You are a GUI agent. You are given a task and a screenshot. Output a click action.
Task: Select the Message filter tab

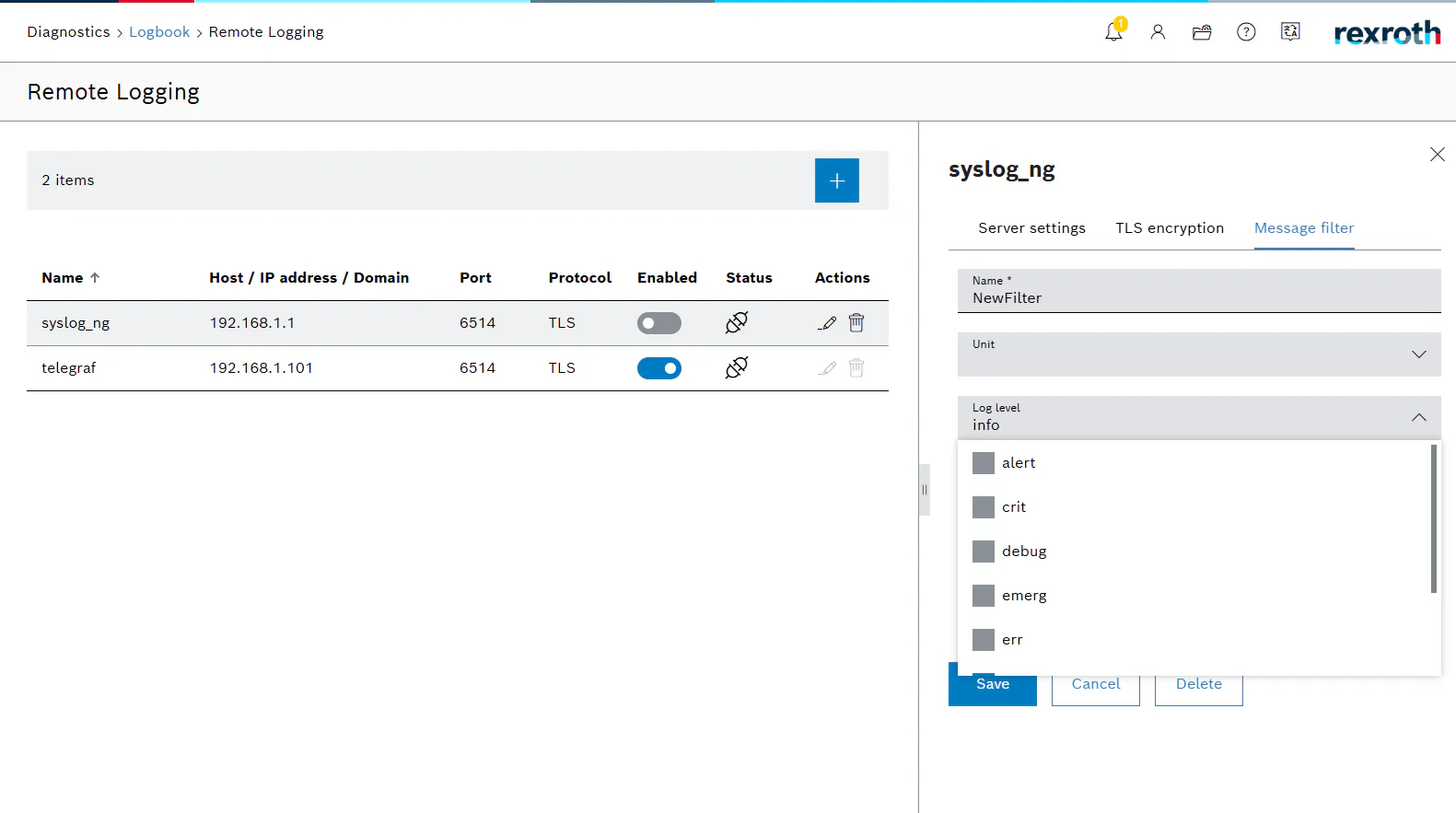coord(1304,228)
